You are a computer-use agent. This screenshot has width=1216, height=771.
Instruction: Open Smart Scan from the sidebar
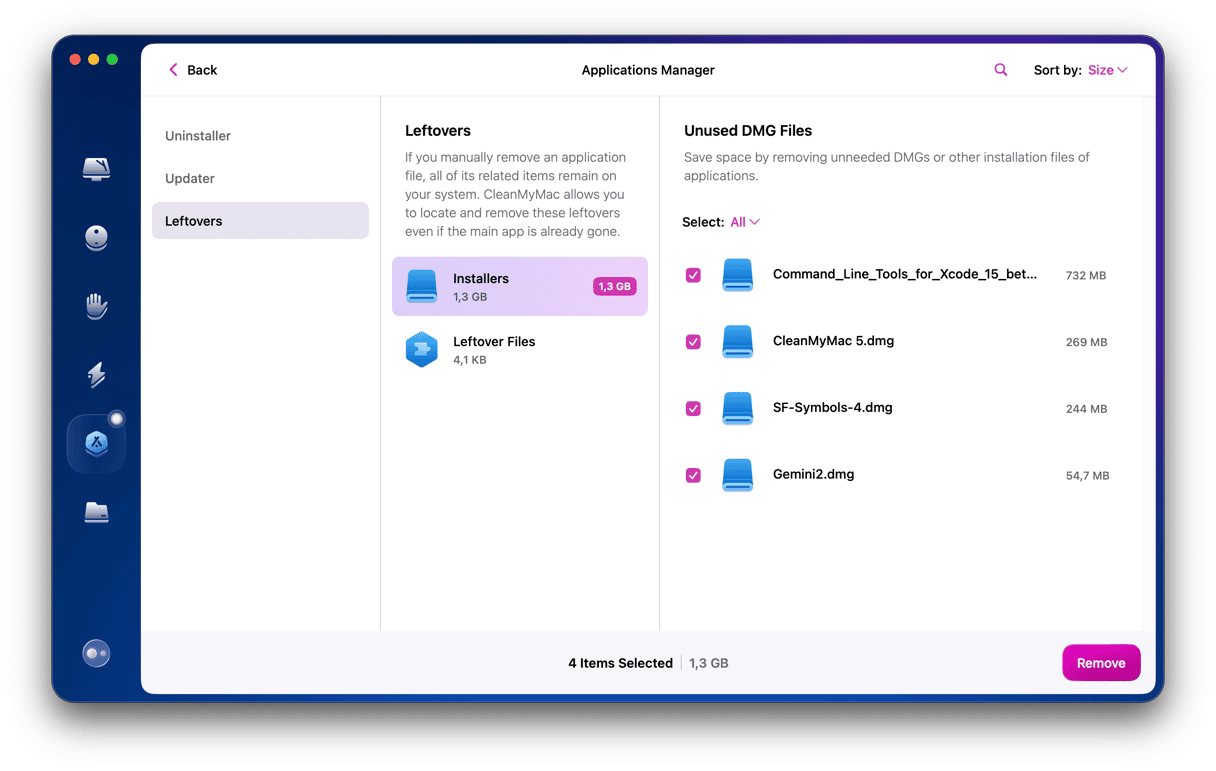click(x=96, y=168)
